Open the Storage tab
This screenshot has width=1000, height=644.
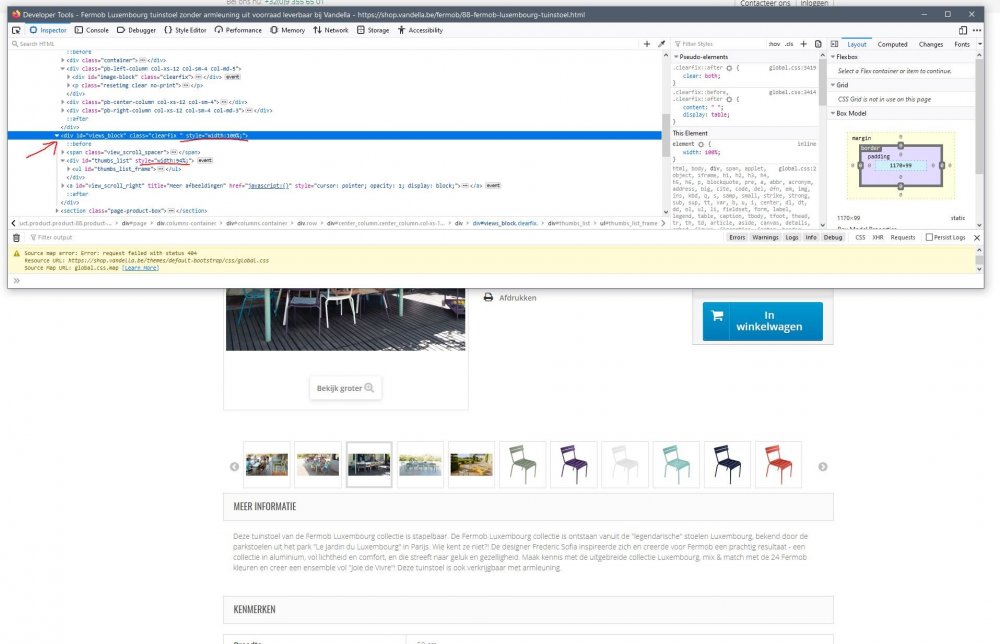(373, 30)
